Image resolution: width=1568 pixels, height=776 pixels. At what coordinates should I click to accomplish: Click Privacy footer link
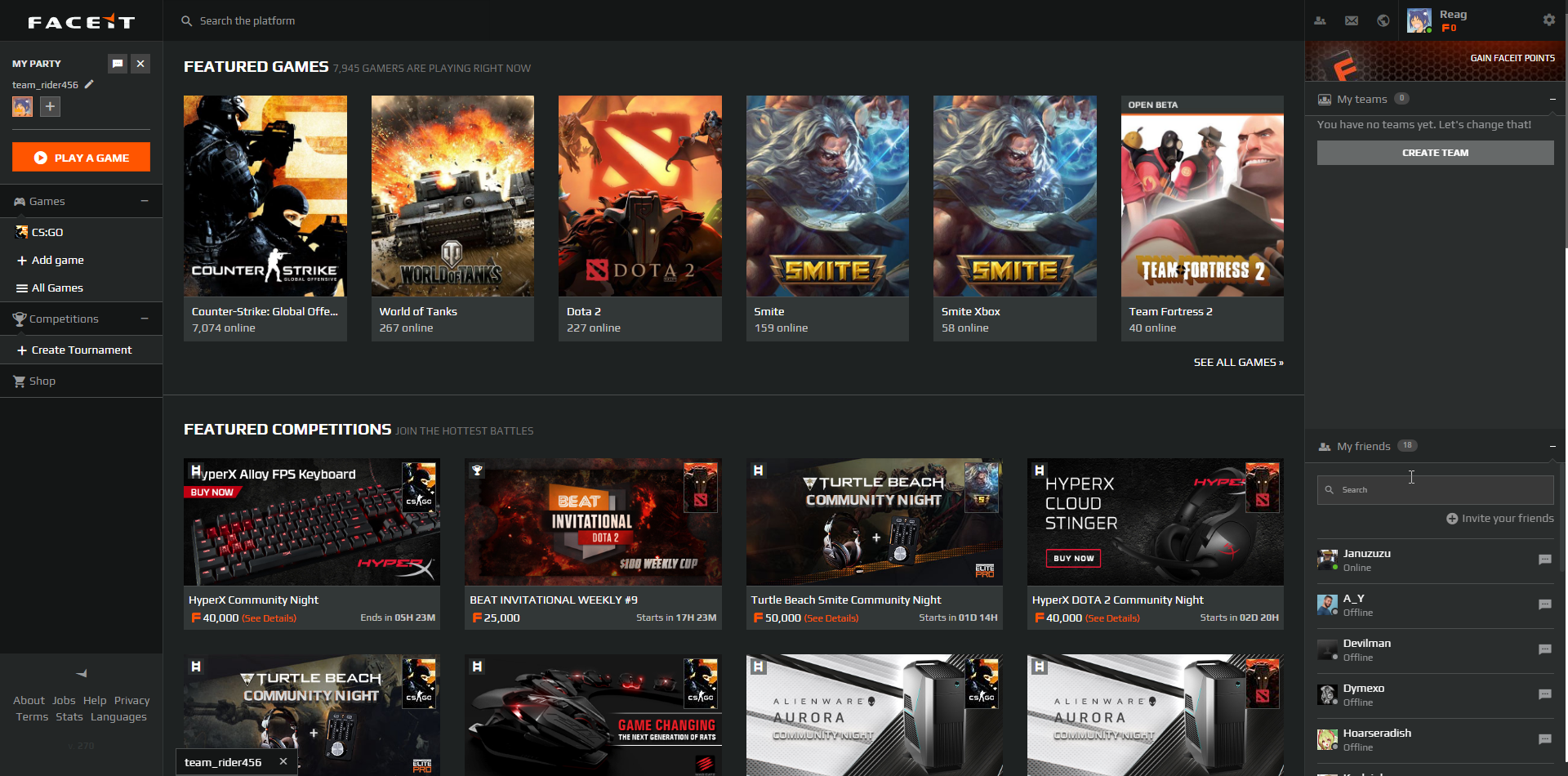click(x=131, y=700)
